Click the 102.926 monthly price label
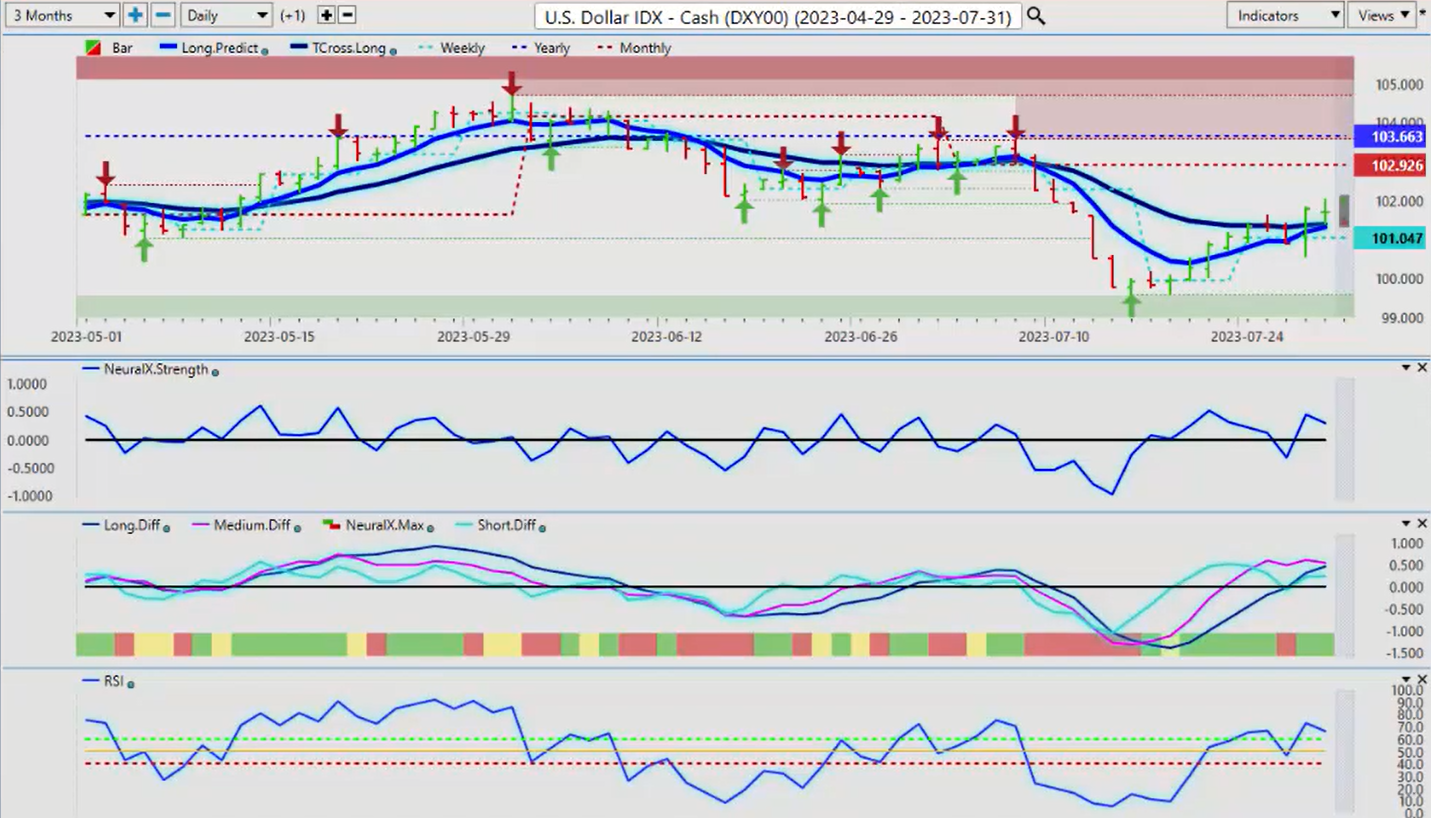The width and height of the screenshot is (1431, 818). click(x=1389, y=165)
